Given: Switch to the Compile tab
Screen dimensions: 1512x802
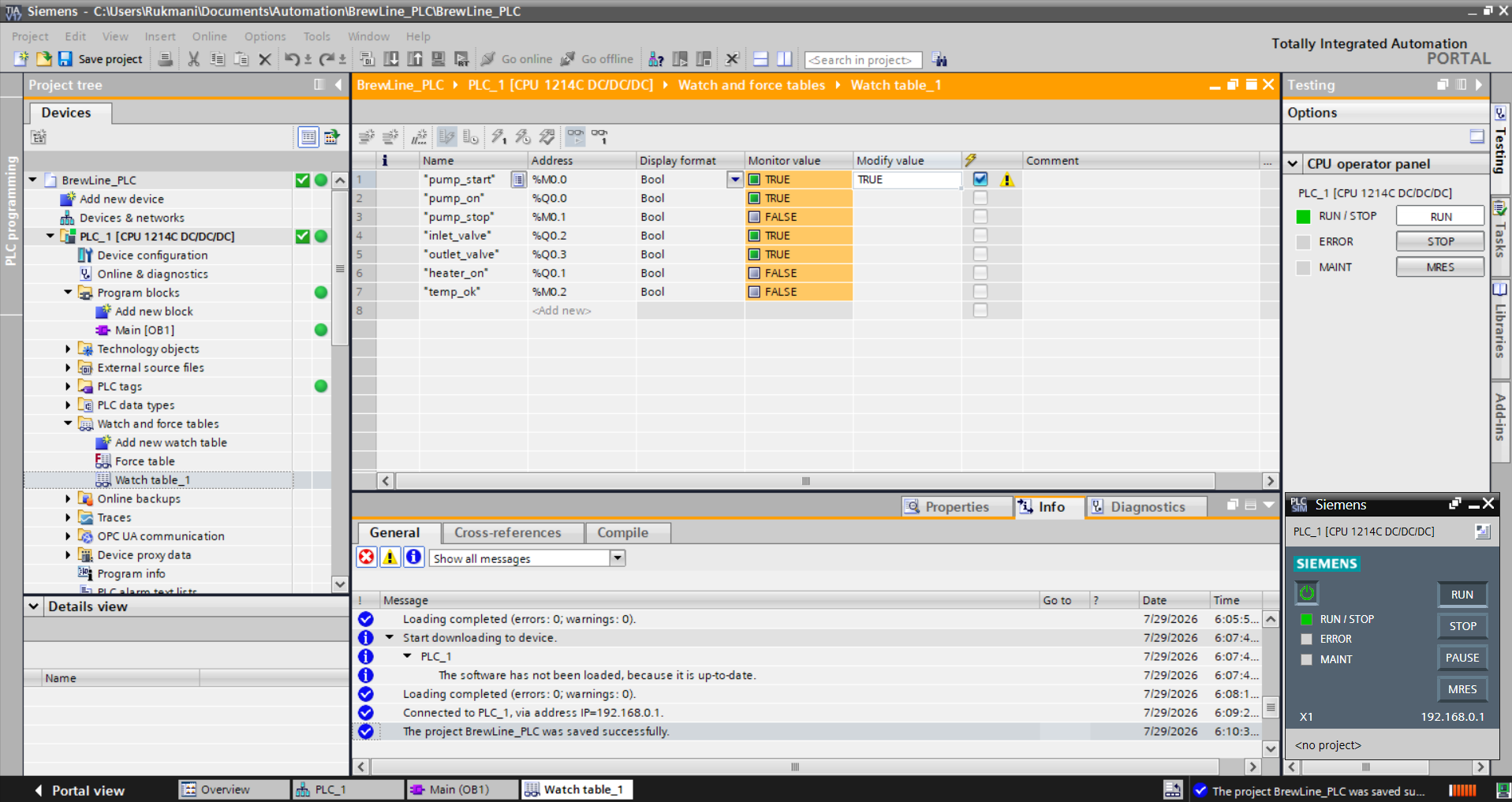Looking at the screenshot, I should click(628, 533).
